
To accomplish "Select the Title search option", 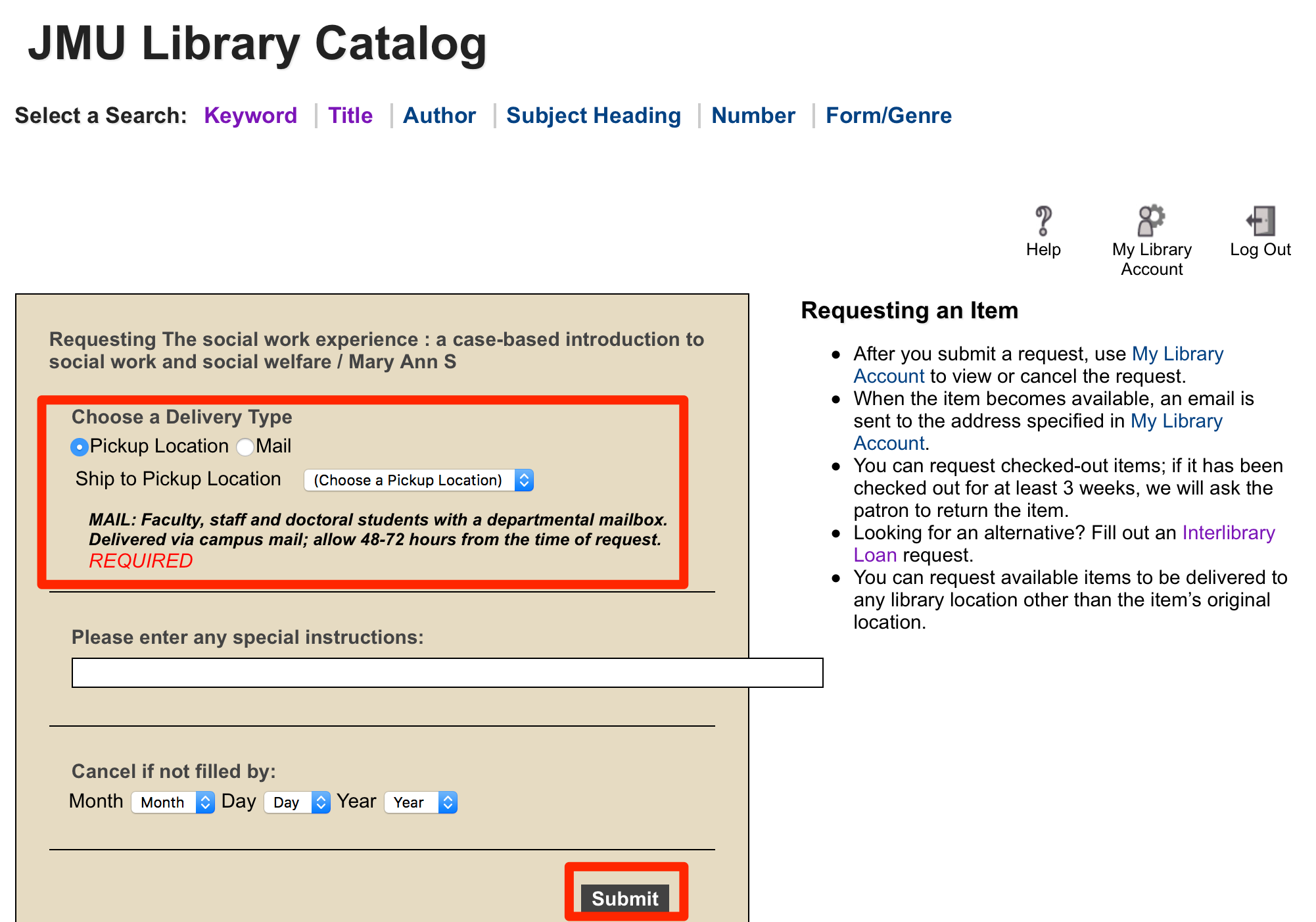I will [350, 116].
